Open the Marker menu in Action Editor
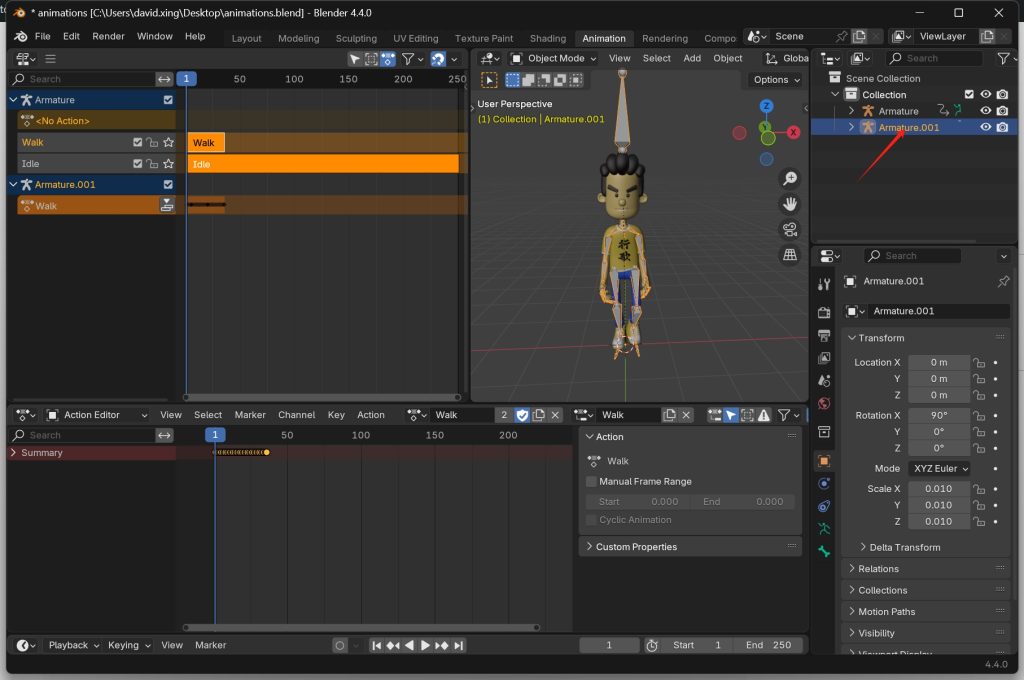This screenshot has width=1024, height=680. 250,415
